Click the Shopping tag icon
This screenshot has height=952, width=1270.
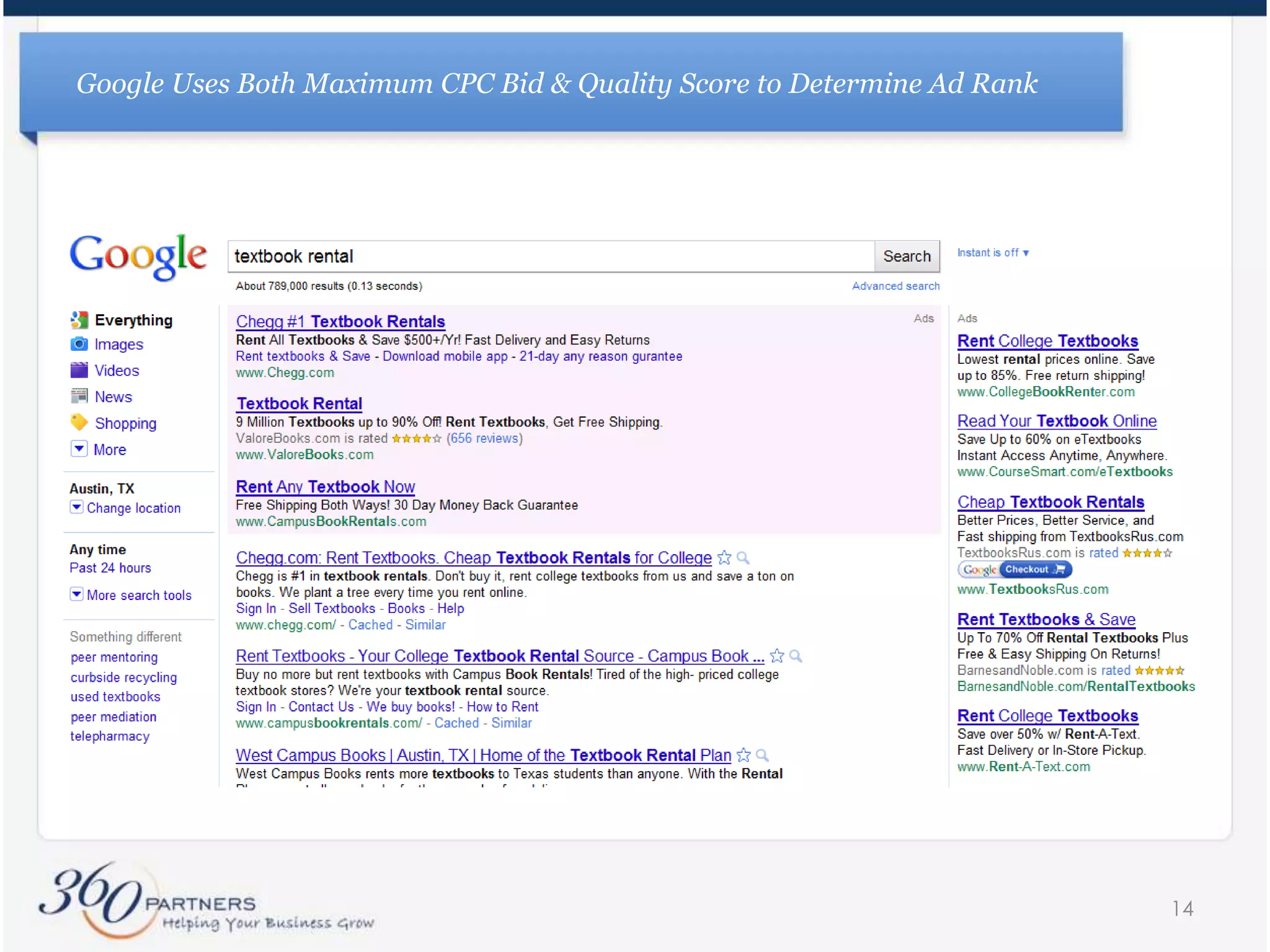click(79, 423)
